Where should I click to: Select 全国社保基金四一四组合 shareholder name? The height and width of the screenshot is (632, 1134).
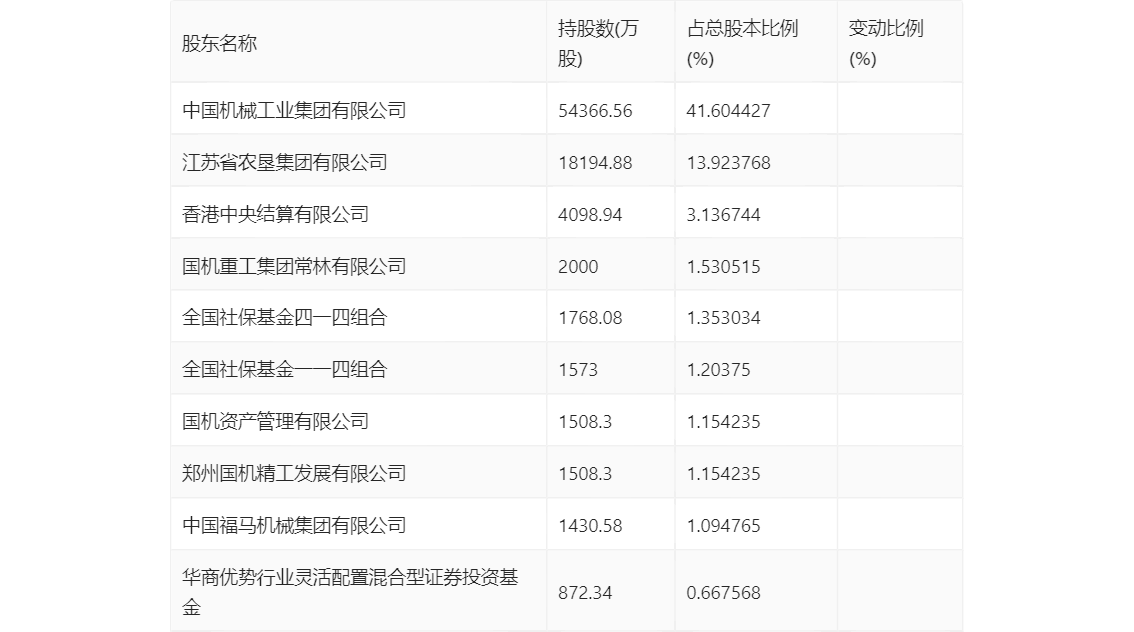pyautogui.click(x=284, y=317)
